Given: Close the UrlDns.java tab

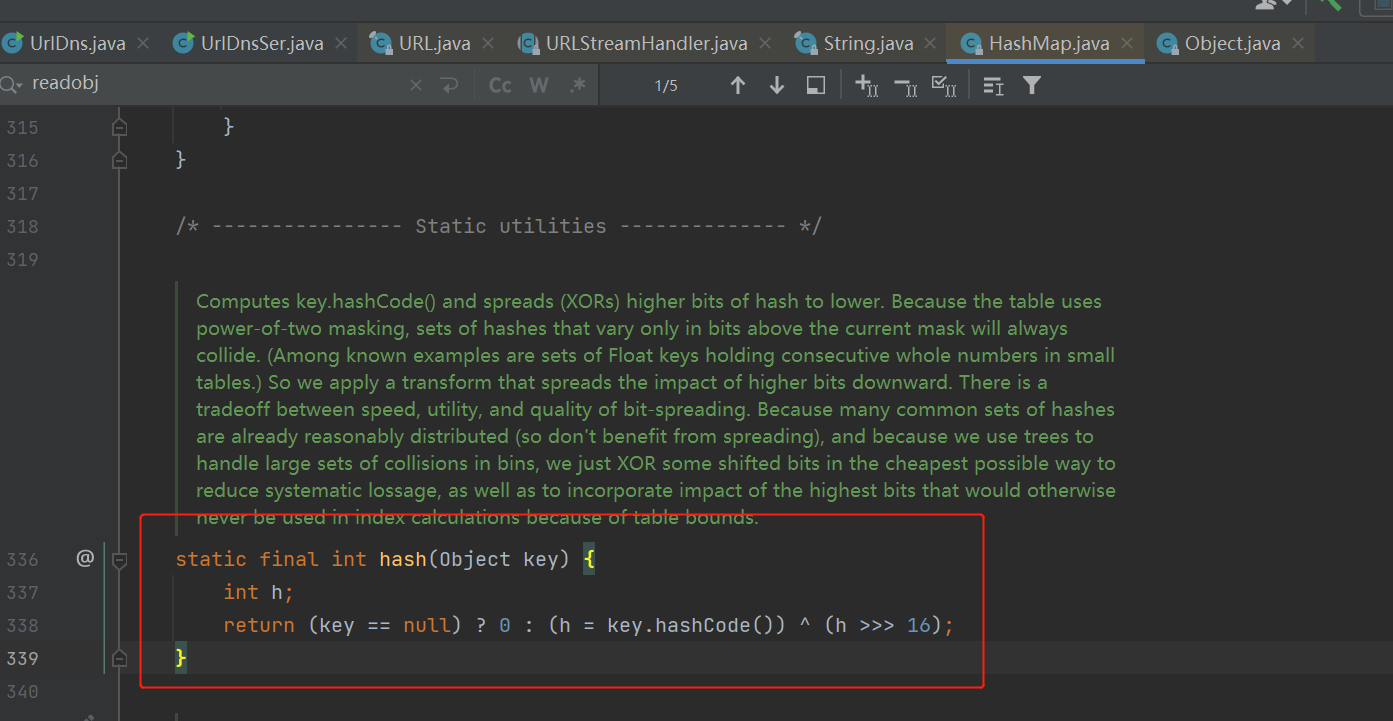Looking at the screenshot, I should 143,44.
